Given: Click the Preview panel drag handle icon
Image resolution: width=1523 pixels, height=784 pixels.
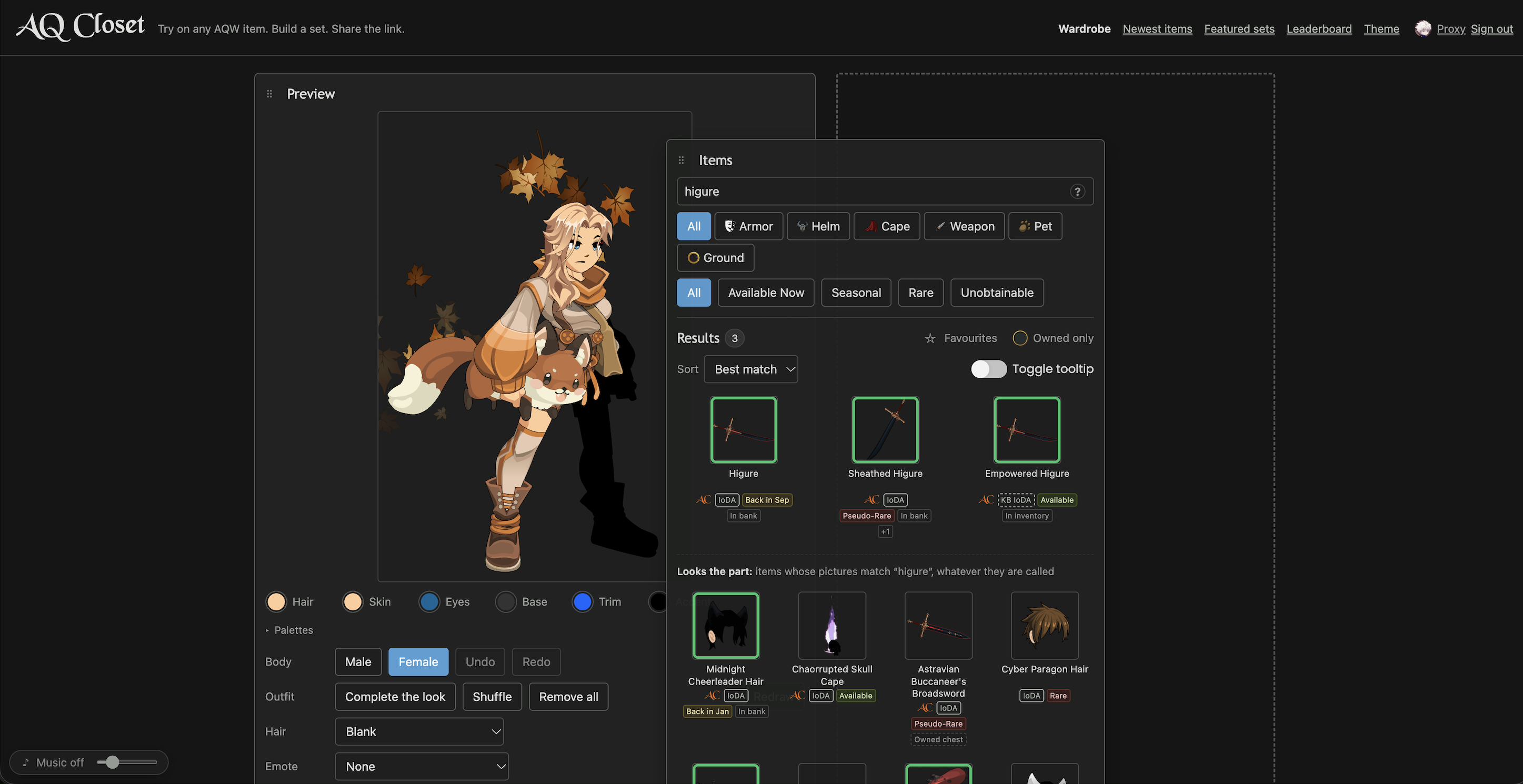Looking at the screenshot, I should click(x=269, y=94).
